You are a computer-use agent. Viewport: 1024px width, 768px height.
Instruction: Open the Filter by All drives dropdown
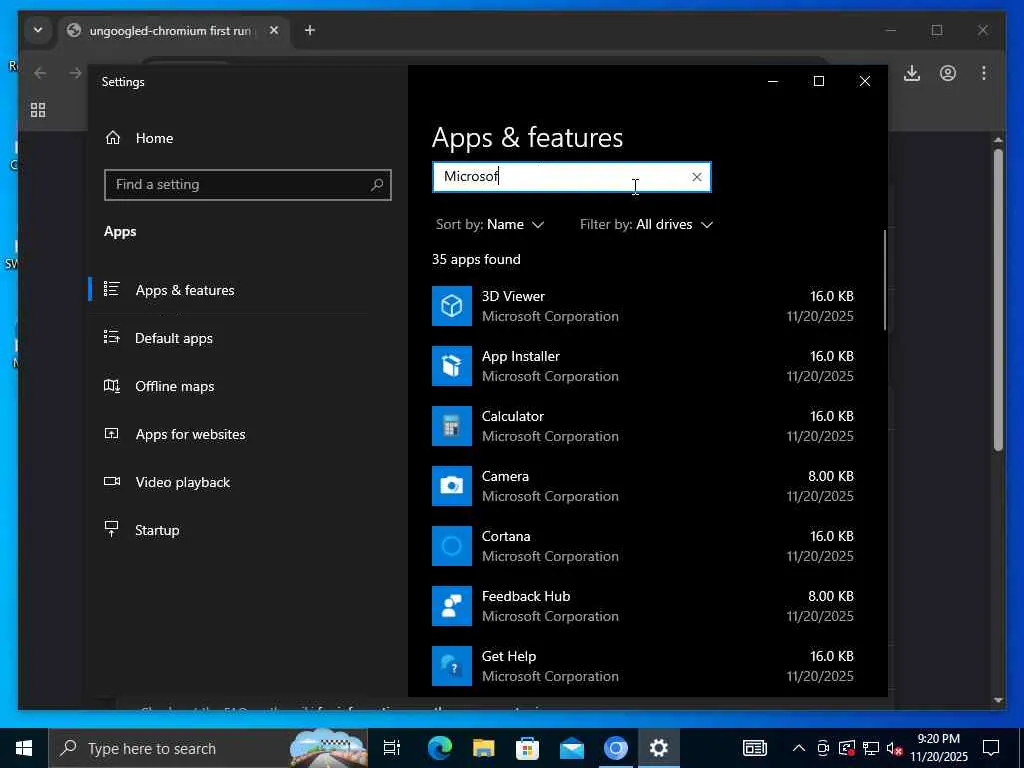pyautogui.click(x=646, y=225)
